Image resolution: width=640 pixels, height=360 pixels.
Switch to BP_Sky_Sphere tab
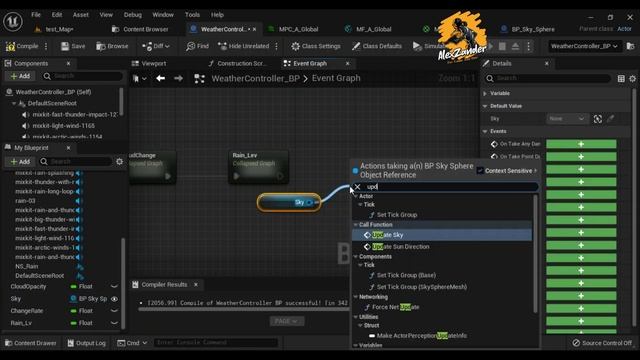(528, 29)
